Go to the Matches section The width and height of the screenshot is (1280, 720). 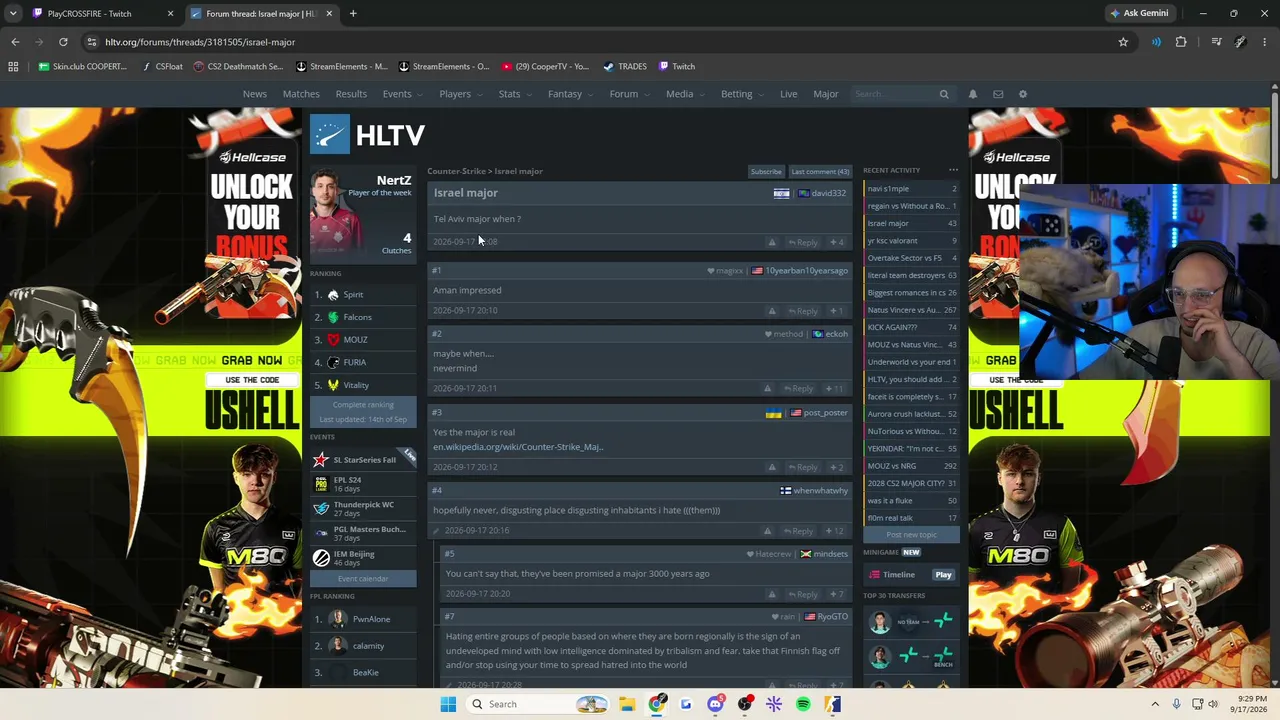301,94
